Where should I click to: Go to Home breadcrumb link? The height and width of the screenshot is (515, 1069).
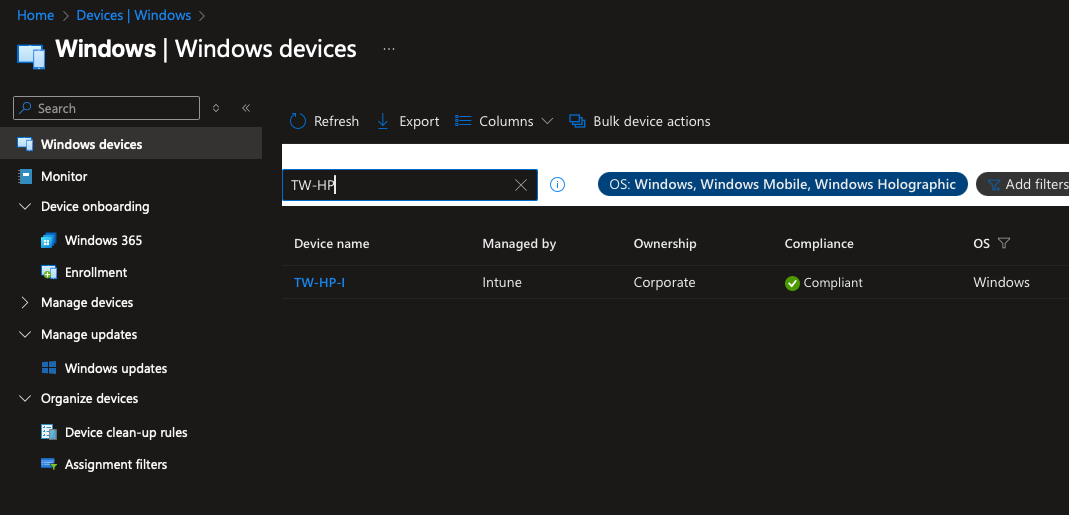point(36,15)
